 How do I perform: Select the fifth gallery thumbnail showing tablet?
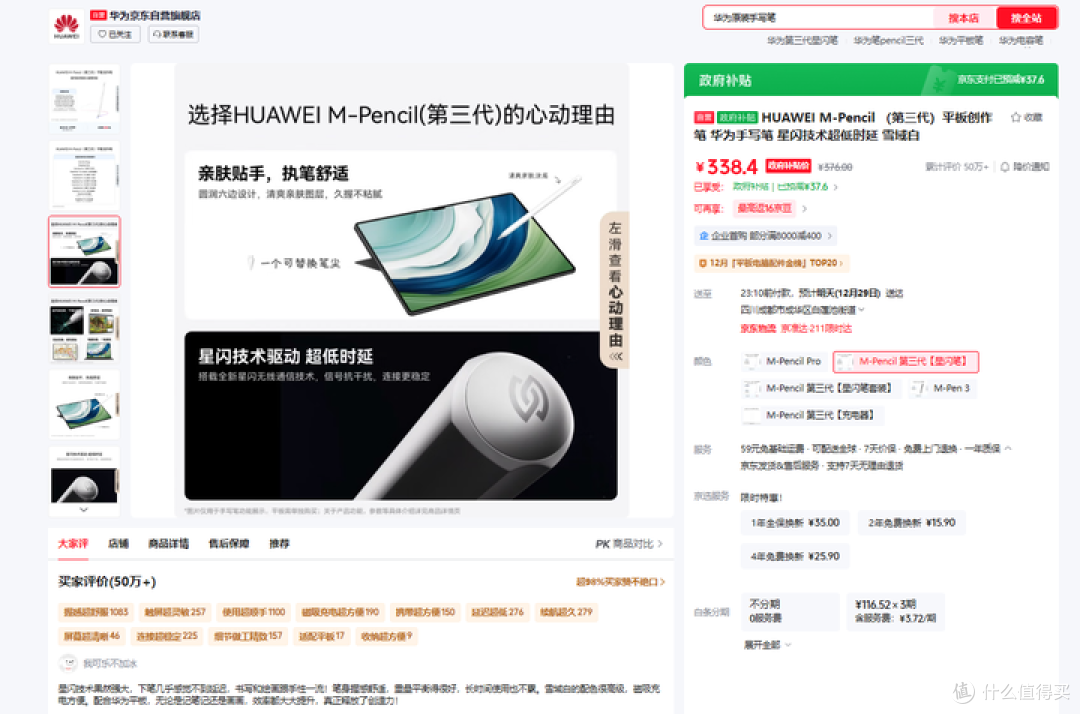tap(85, 405)
